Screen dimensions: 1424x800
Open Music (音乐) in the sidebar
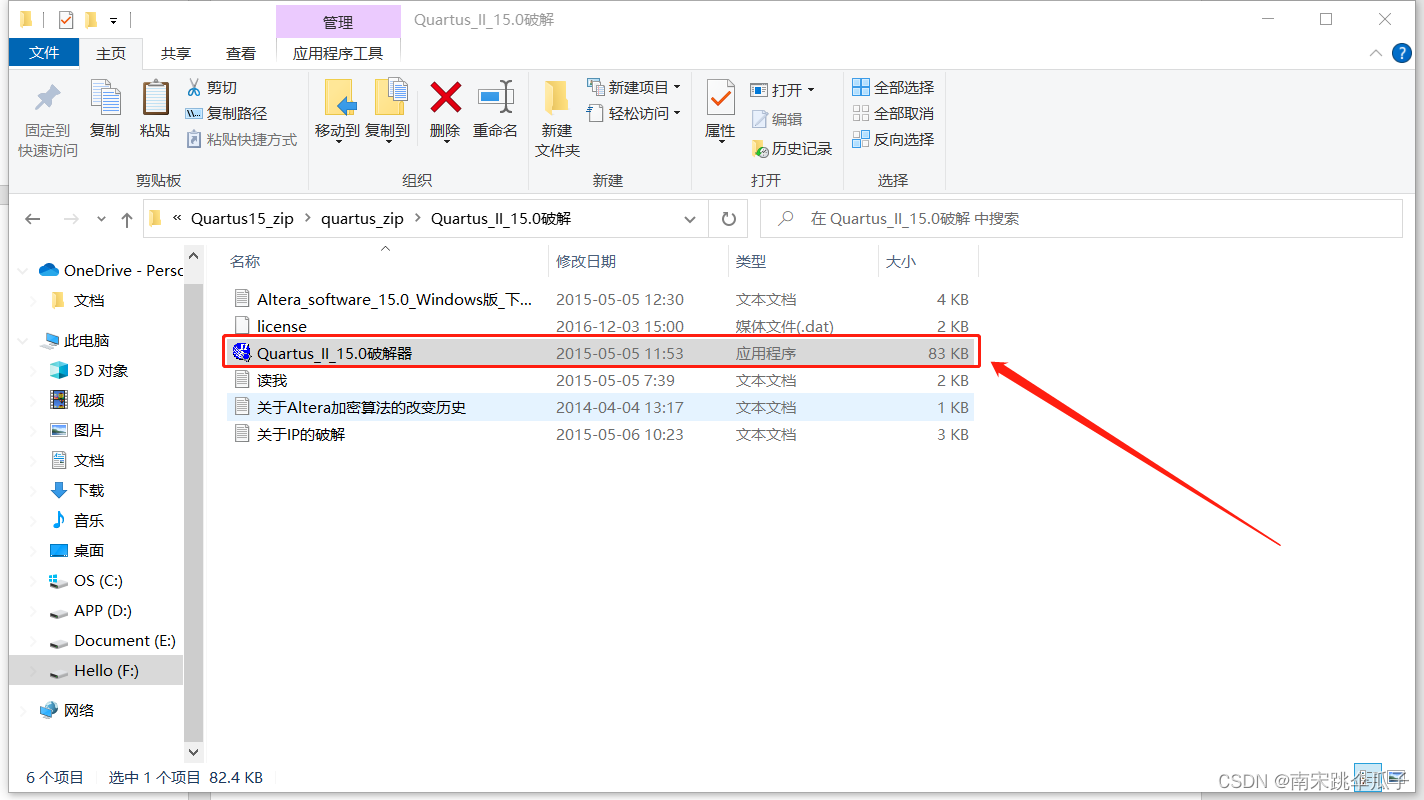(x=77, y=520)
